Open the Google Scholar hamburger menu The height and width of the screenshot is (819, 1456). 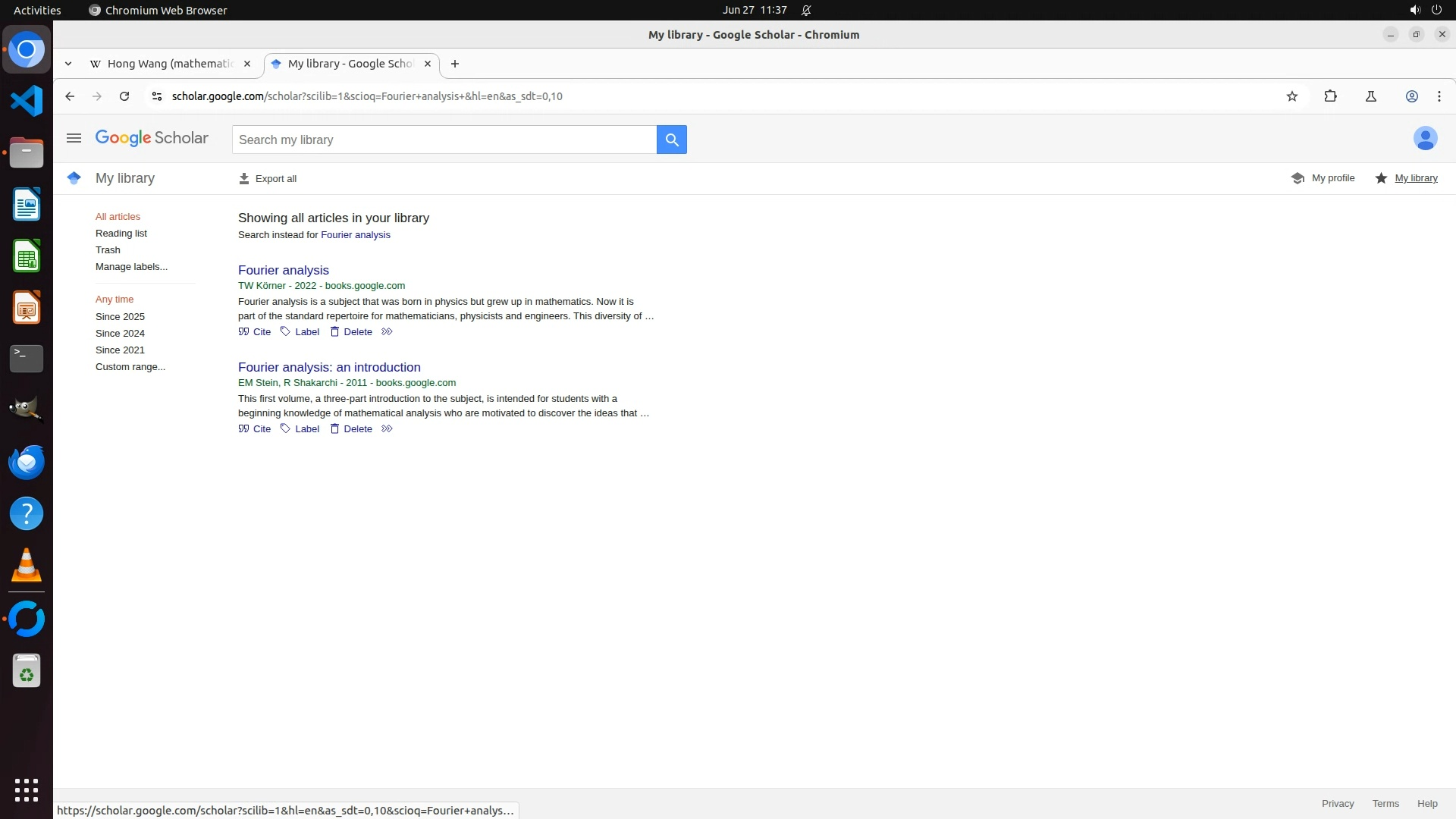click(74, 138)
